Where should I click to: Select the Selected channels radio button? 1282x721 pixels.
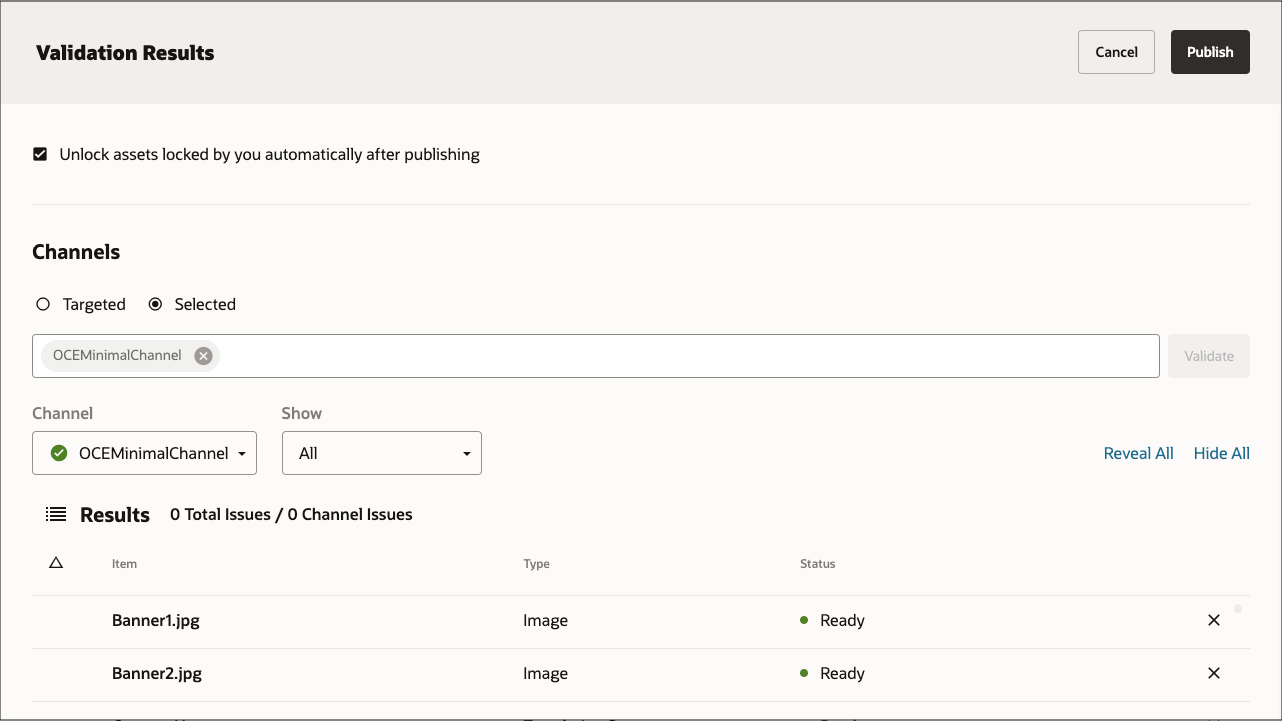pos(158,304)
